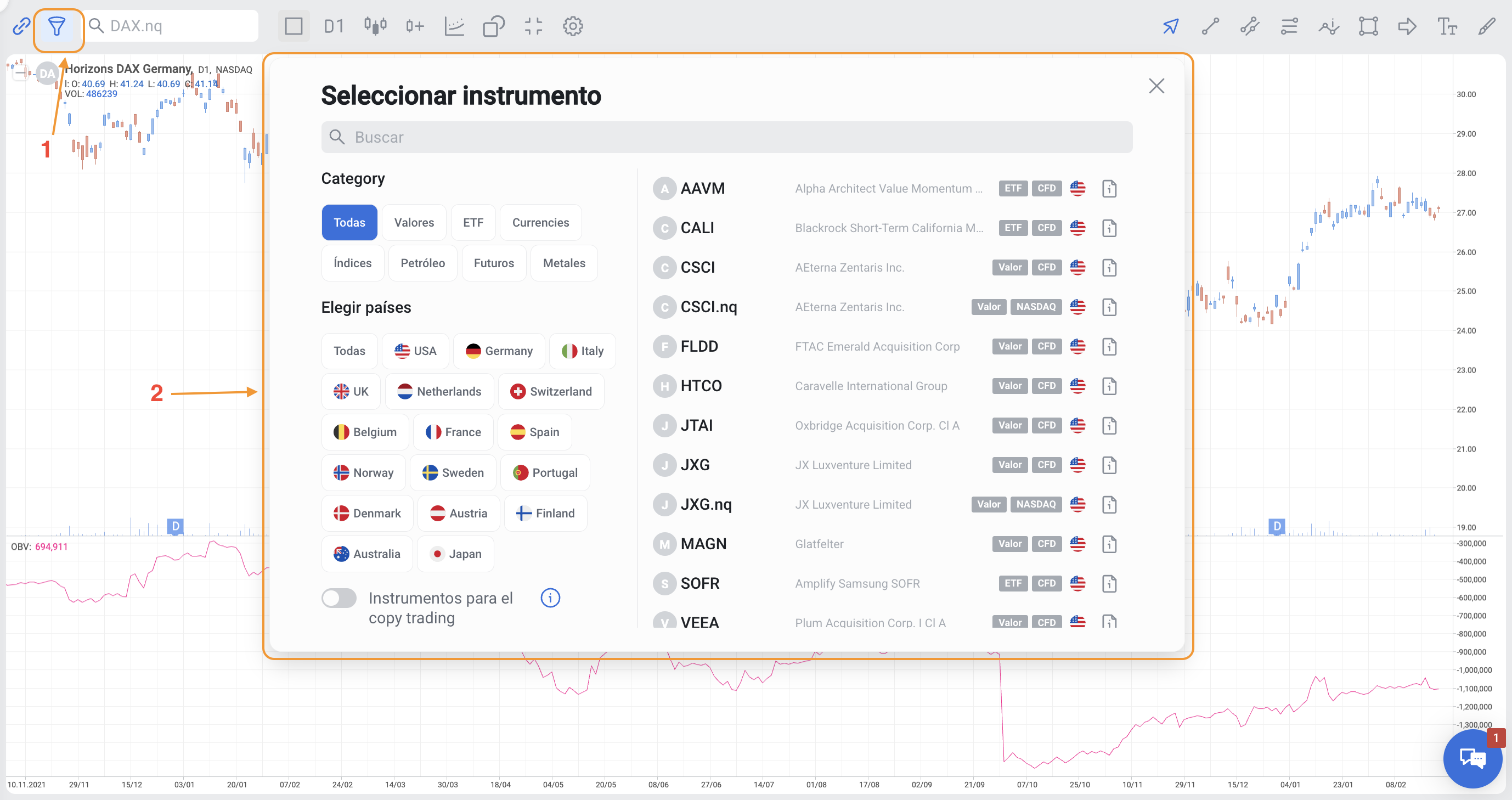
Task: Click copy trading info circle icon
Action: 550,598
